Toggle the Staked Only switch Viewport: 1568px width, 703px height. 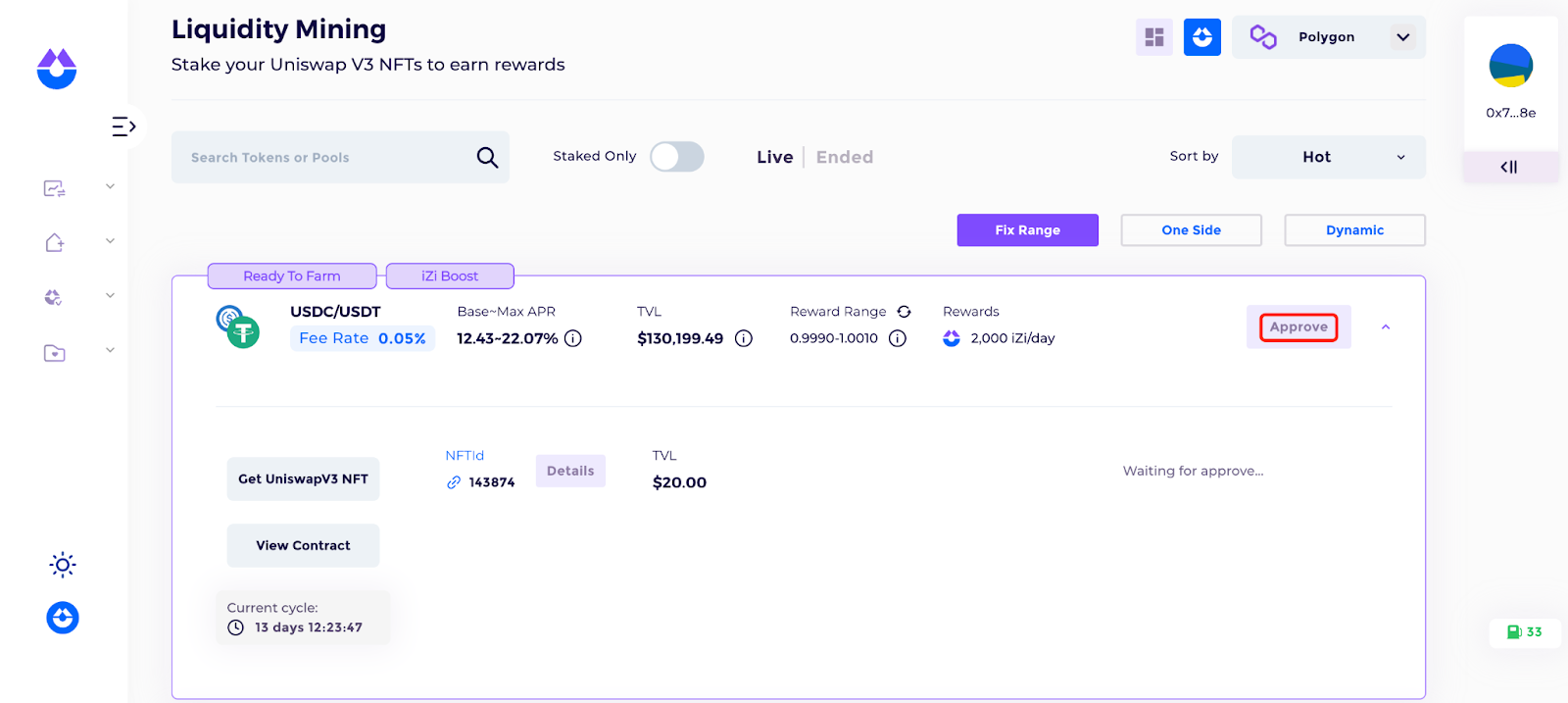click(x=677, y=157)
